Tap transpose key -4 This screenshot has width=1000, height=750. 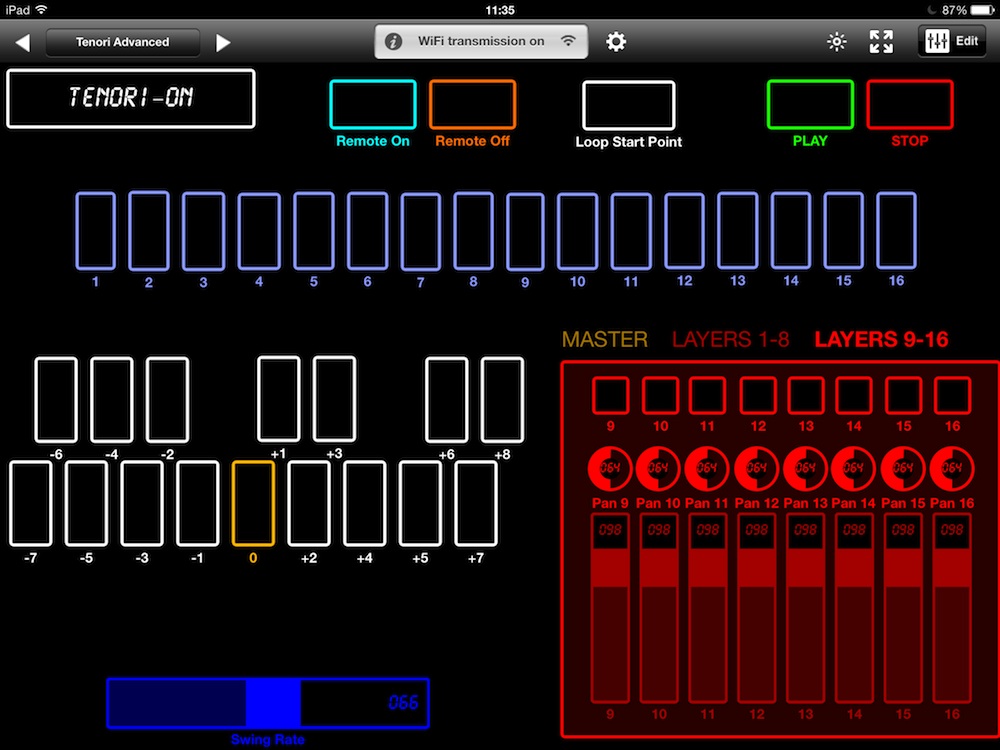[x=112, y=400]
